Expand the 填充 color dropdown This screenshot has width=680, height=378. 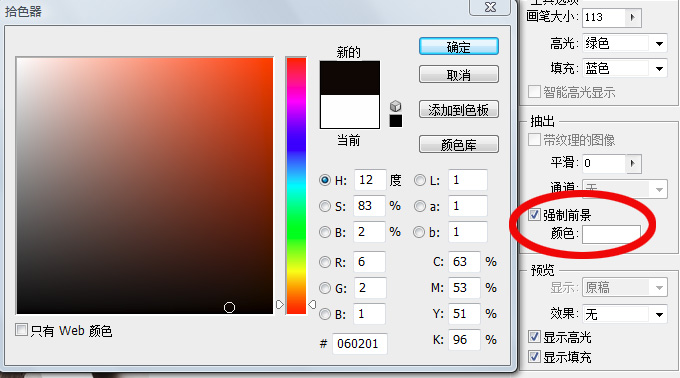click(660, 68)
